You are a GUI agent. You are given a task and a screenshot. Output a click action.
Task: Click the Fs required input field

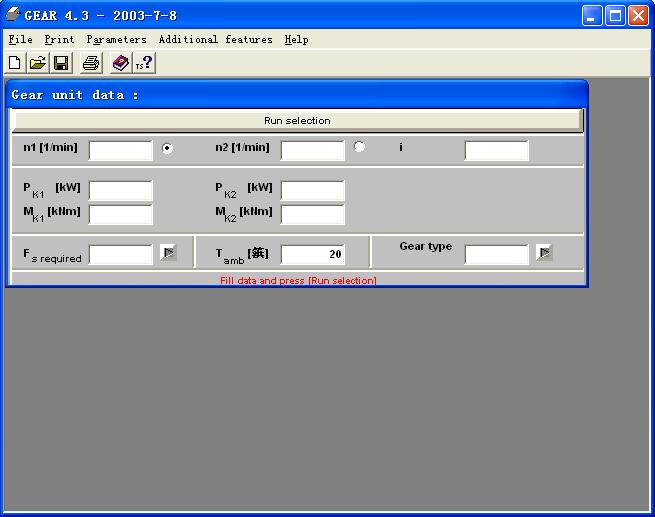point(121,254)
